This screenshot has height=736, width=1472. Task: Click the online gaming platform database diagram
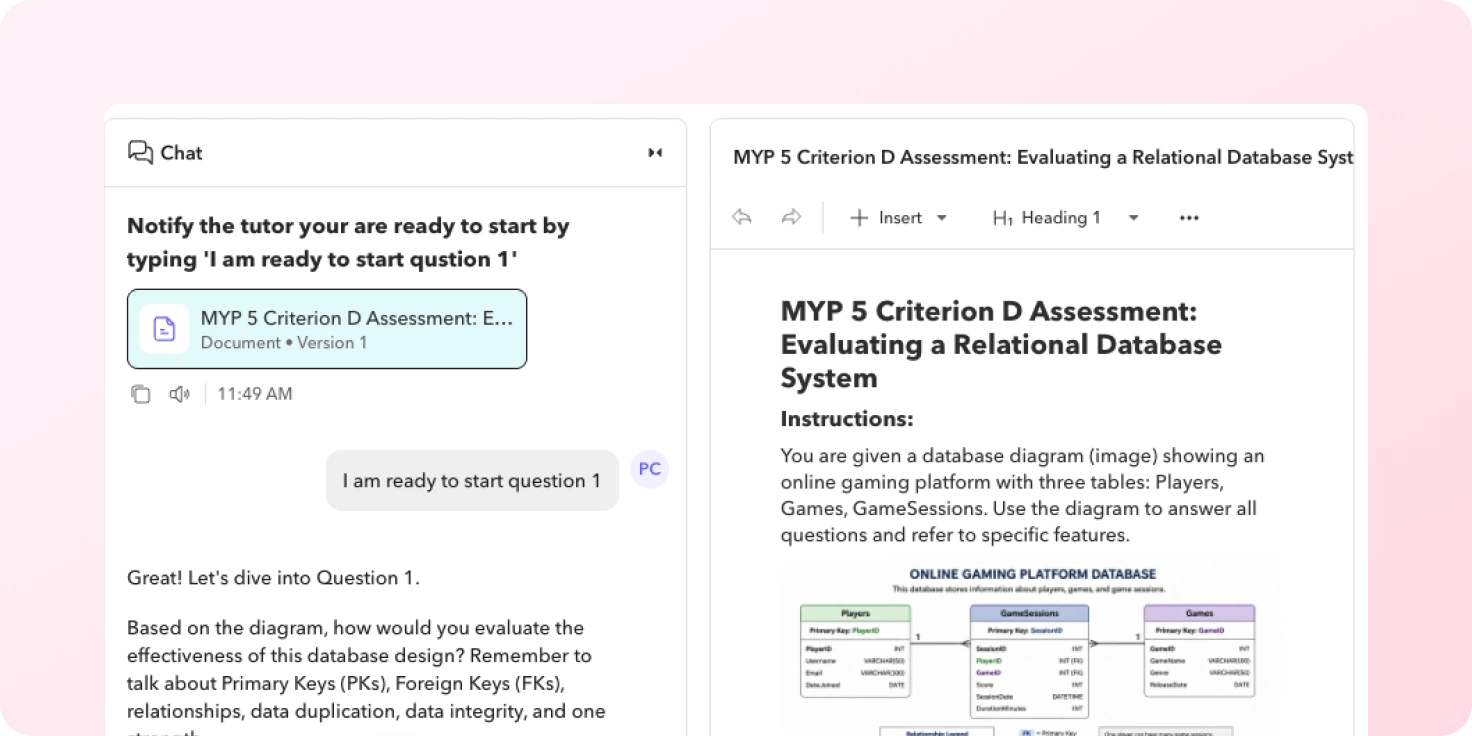coord(1032,650)
